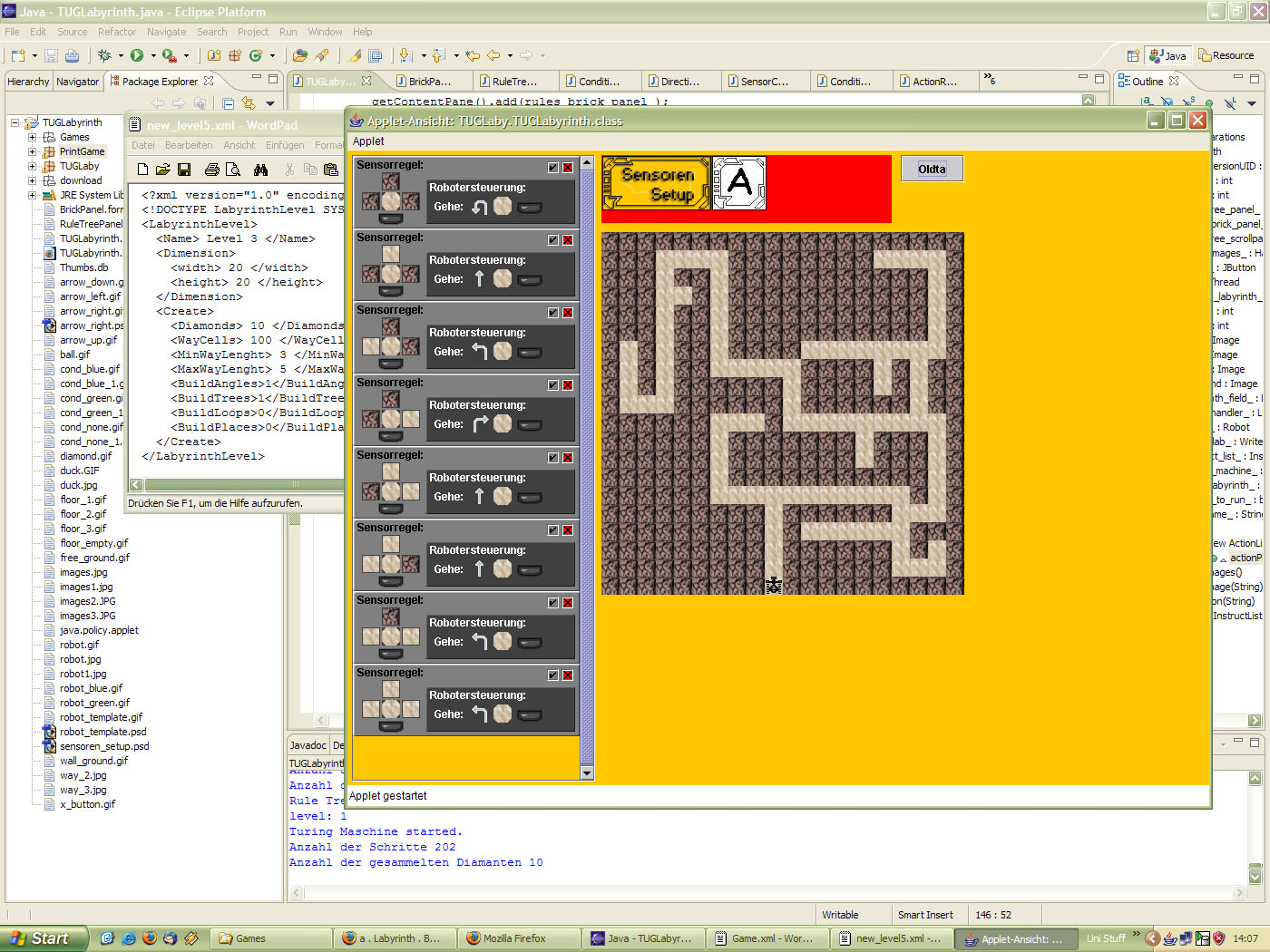Click the Sensoren Setup button
The height and width of the screenshot is (952, 1270).
point(657,183)
